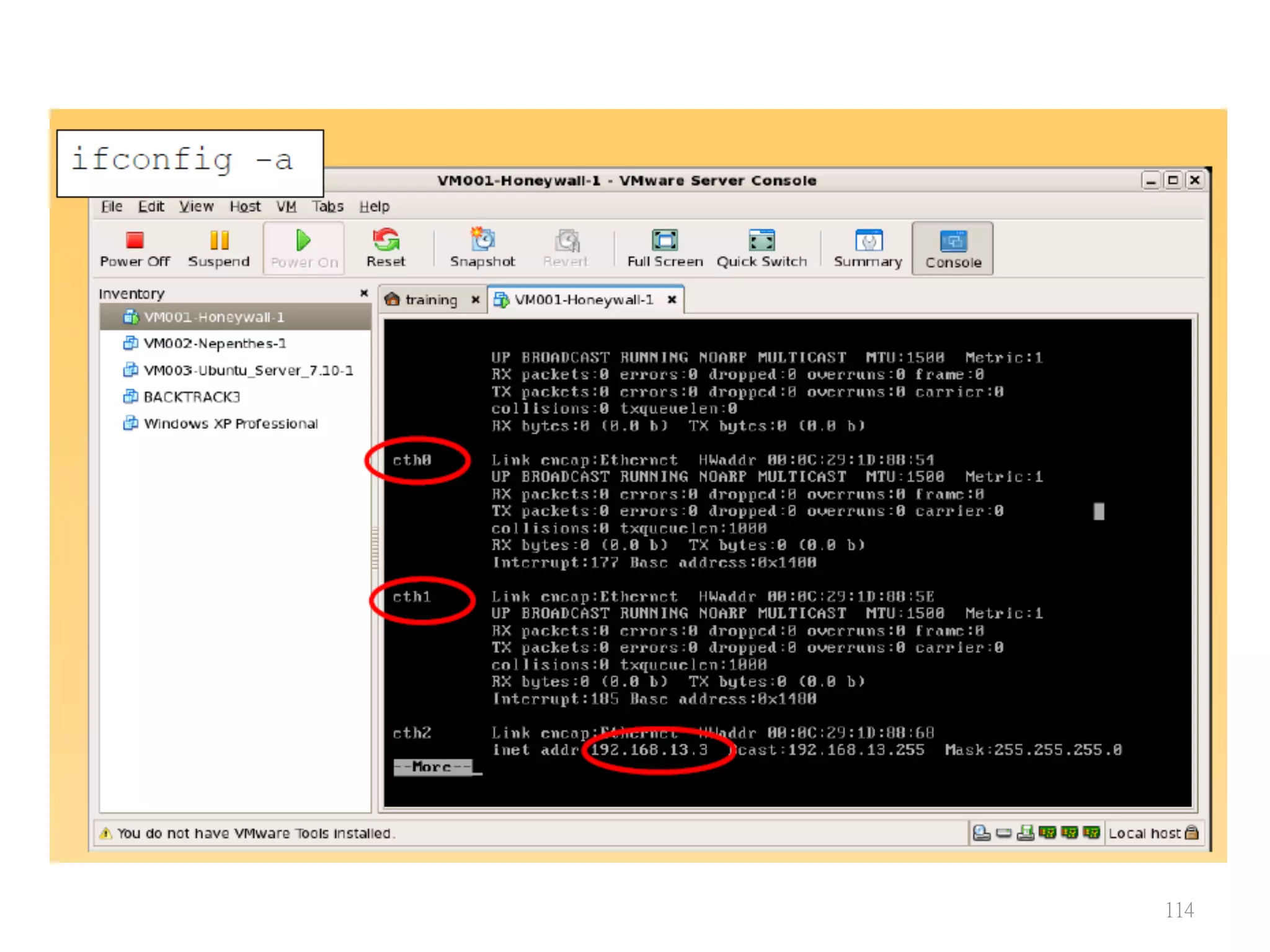Click the Local host lock icon
Screen dimensions: 1270x952
(x=1191, y=832)
